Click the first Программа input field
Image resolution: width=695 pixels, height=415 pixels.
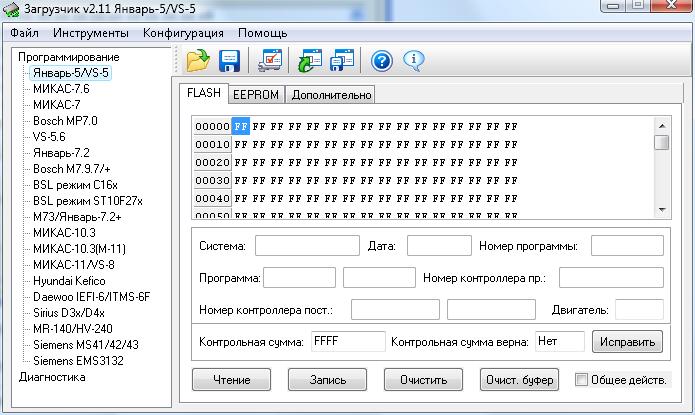pyautogui.click(x=299, y=278)
